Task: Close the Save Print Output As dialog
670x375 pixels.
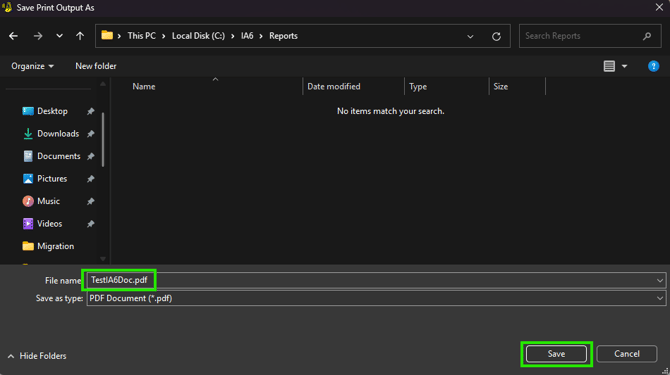Action: pyautogui.click(x=659, y=8)
